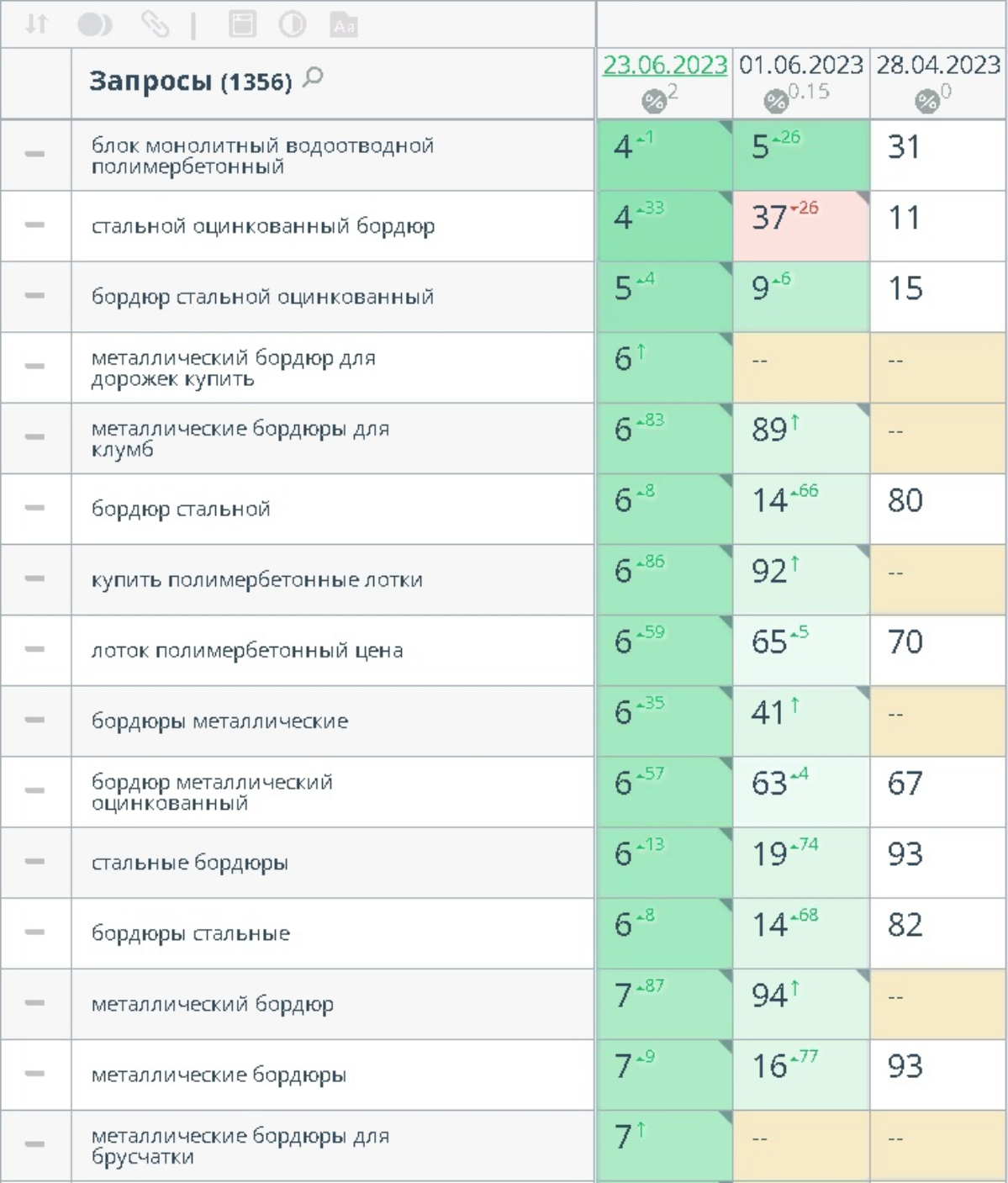
Task: Sort by 01.06.2023 date column
Action: (x=800, y=66)
